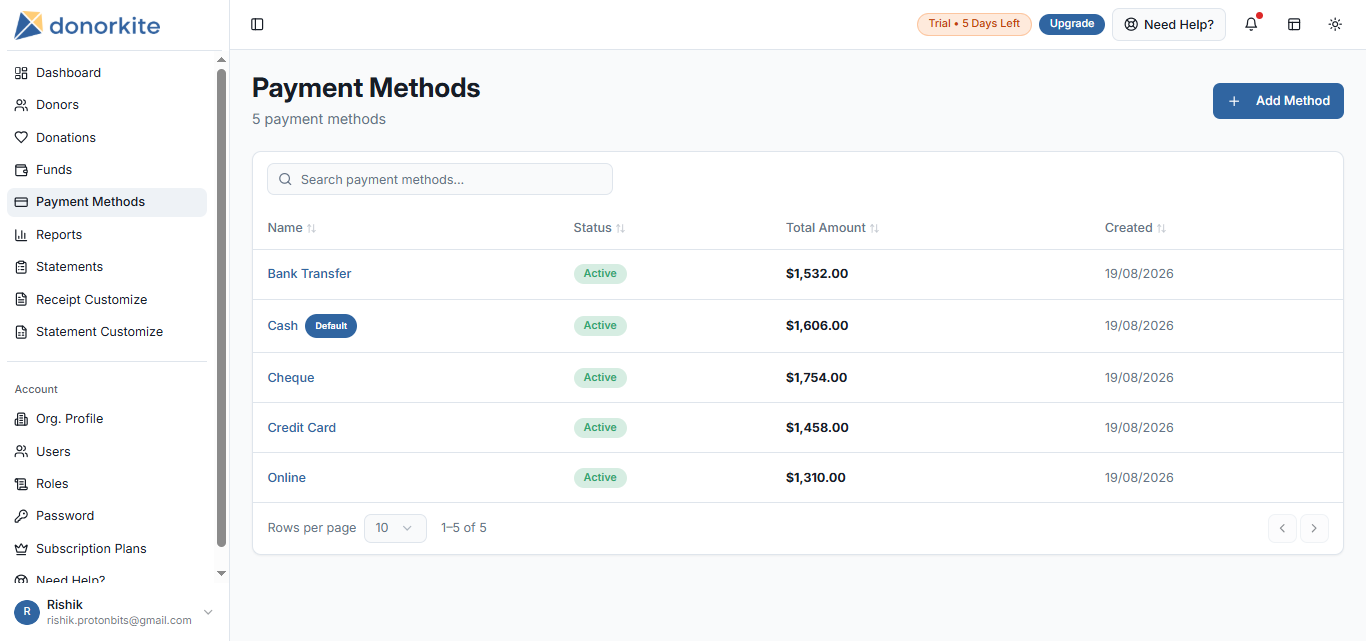
Task: Toggle the sidebar collapse icon
Action: tap(257, 24)
